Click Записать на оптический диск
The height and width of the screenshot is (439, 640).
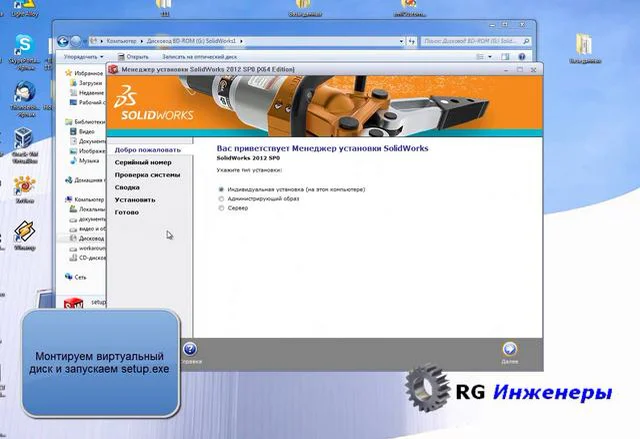(199, 57)
